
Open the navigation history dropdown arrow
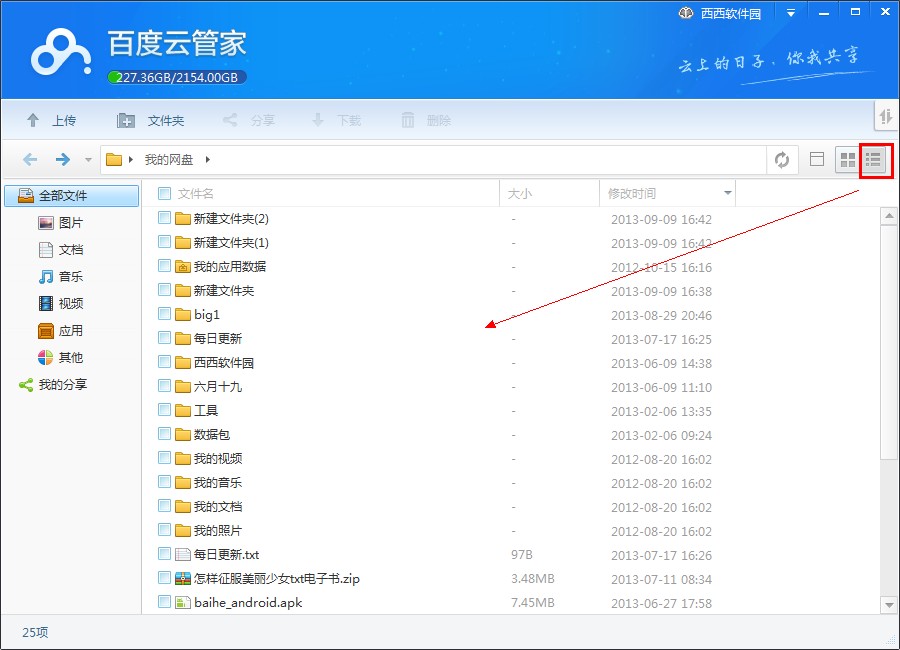pyautogui.click(x=88, y=160)
